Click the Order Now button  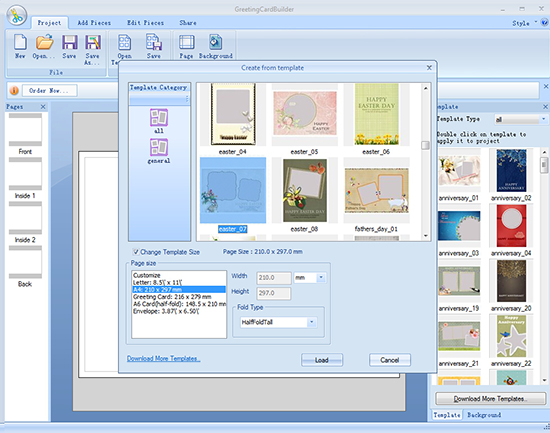49,91
